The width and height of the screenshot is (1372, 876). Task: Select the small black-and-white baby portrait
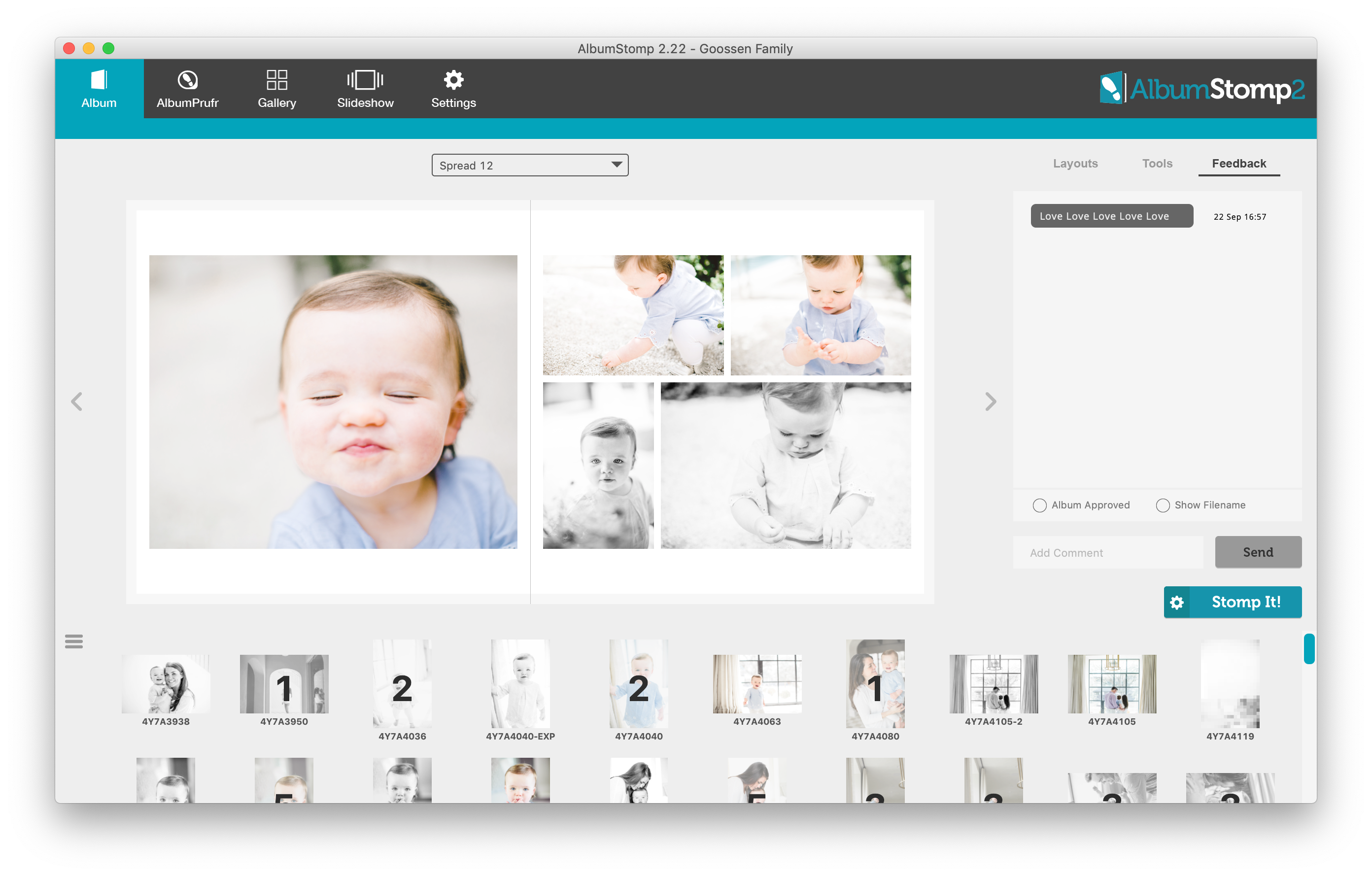coord(598,465)
